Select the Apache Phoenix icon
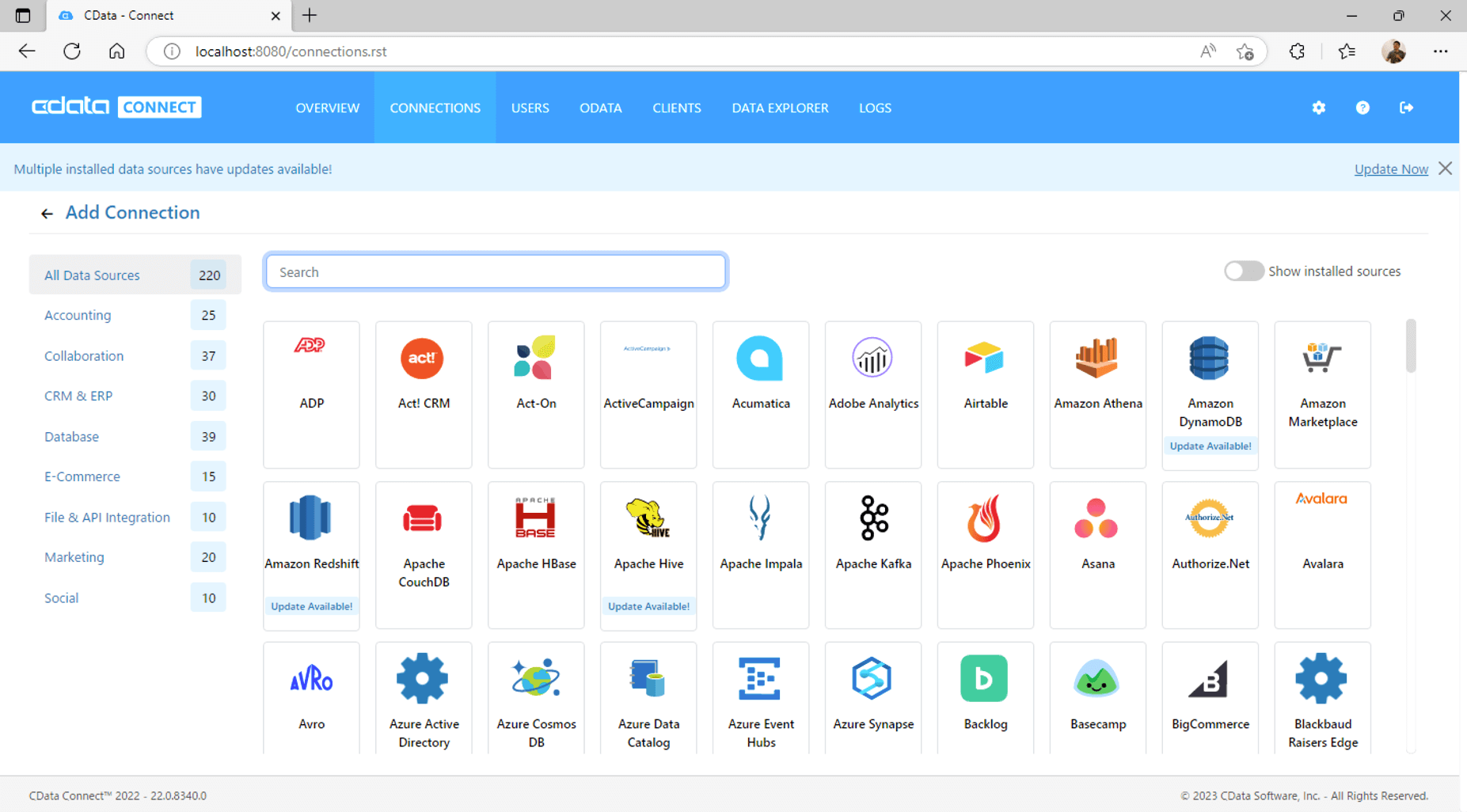Viewport: 1467px width, 812px height. 984,518
